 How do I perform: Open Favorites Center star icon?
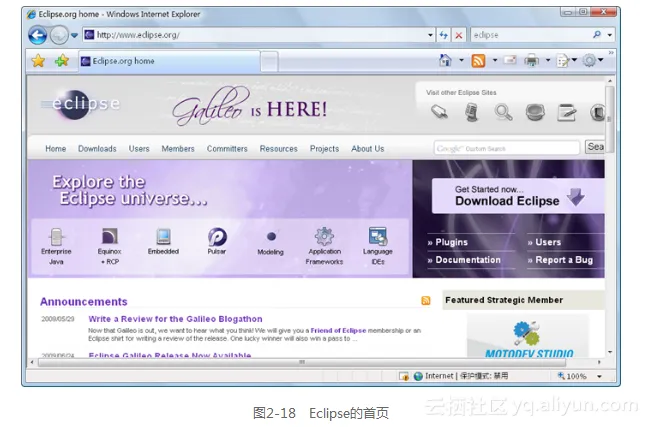[38, 61]
